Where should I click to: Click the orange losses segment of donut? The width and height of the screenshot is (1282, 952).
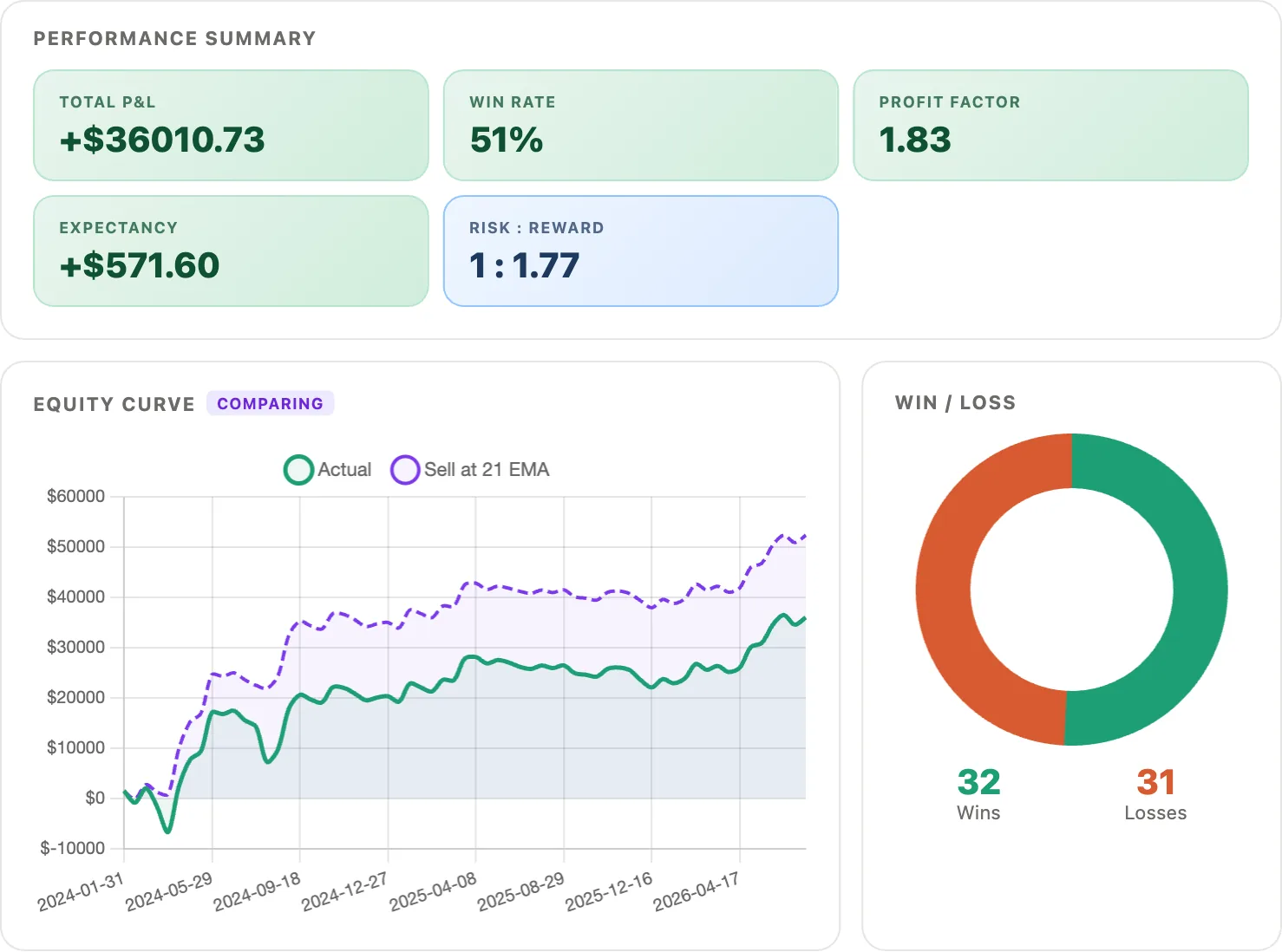tap(944, 590)
